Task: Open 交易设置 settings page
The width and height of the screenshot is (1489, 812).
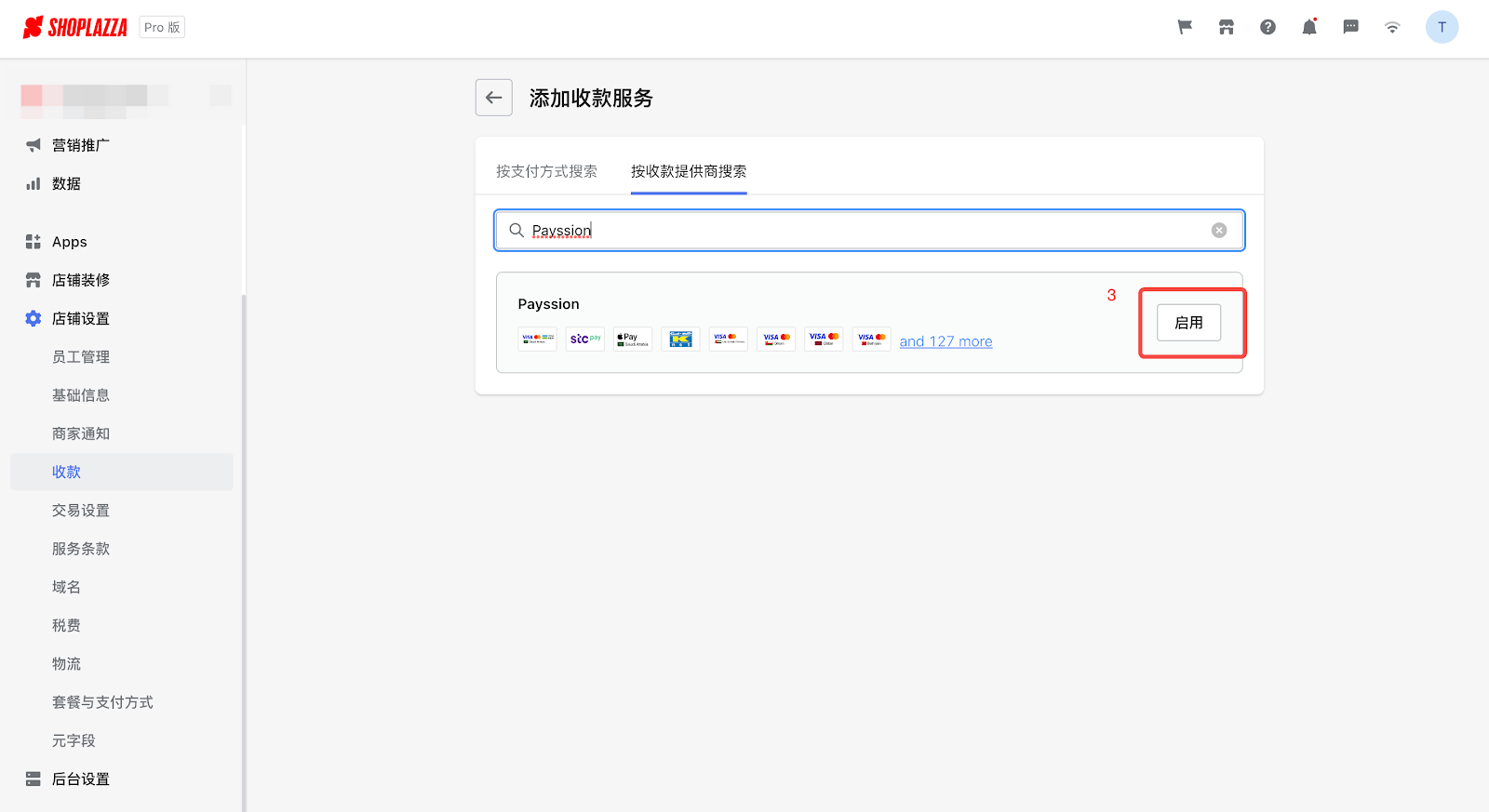Action: tap(81, 511)
